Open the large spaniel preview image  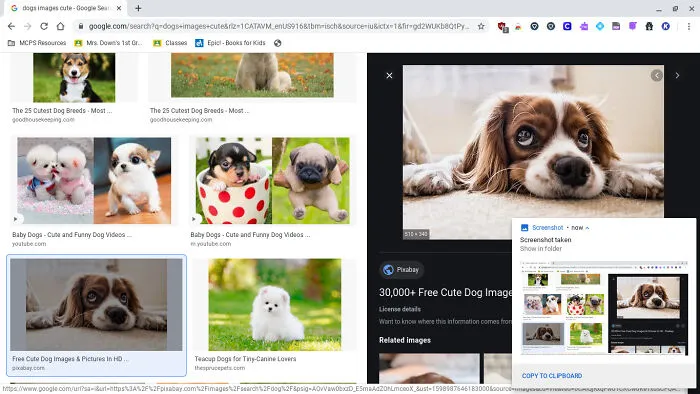tap(533, 152)
